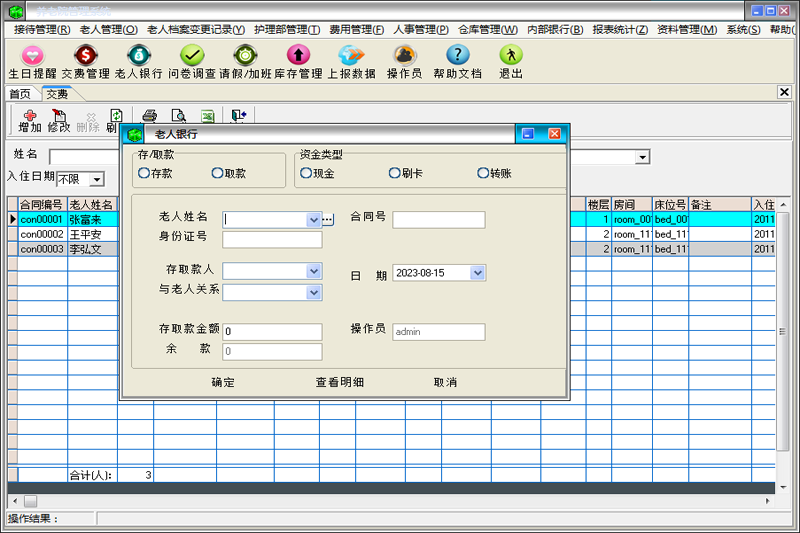800x533 pixels.
Task: Open the 日期 date picker dropdown
Action: [477, 273]
